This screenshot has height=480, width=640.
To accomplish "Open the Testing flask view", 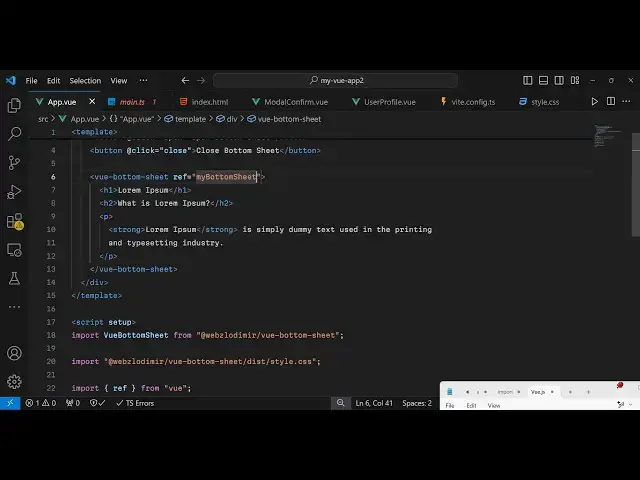I will [14, 279].
